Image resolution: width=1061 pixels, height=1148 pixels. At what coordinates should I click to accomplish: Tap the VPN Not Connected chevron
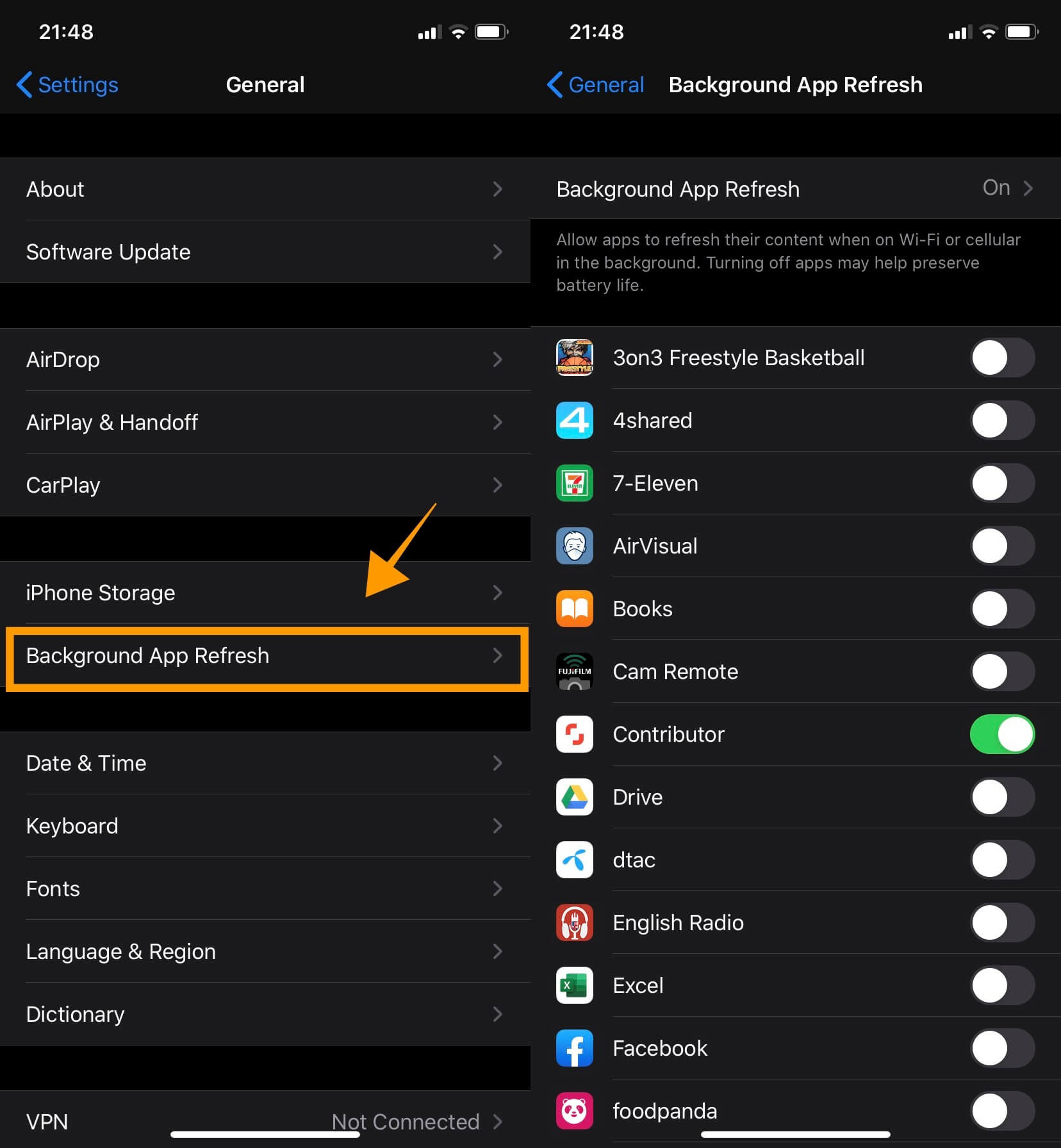(x=497, y=1122)
